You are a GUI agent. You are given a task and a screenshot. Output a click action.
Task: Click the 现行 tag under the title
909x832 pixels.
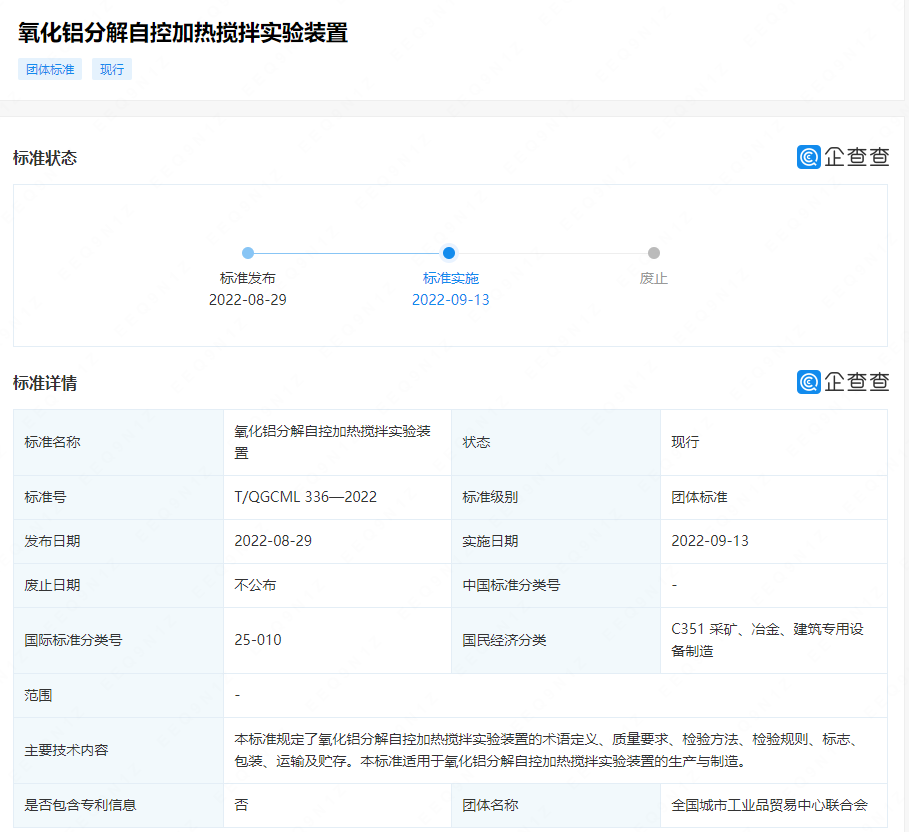[112, 69]
